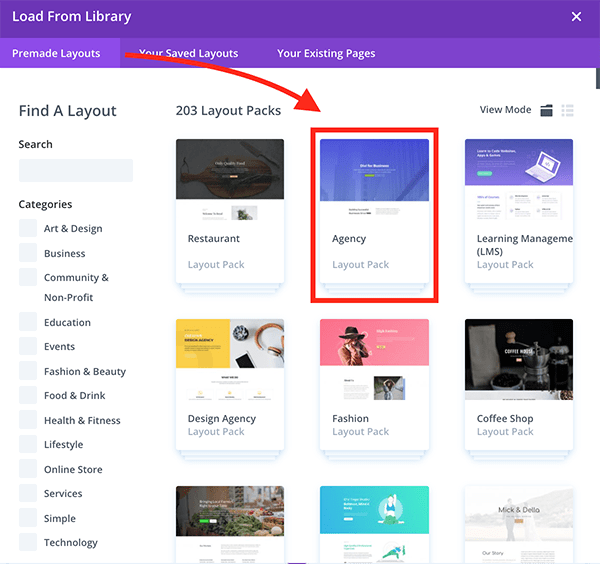Select the Design Agency layout pack thumbnail
Image resolution: width=600 pixels, height=564 pixels.
point(230,360)
